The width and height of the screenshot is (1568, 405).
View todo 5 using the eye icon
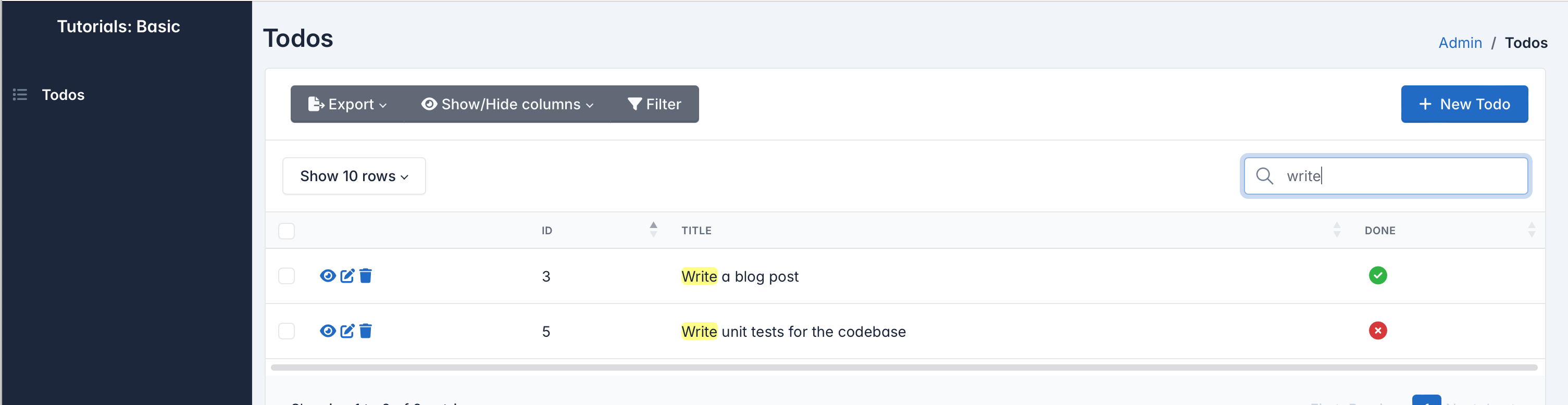(x=328, y=331)
